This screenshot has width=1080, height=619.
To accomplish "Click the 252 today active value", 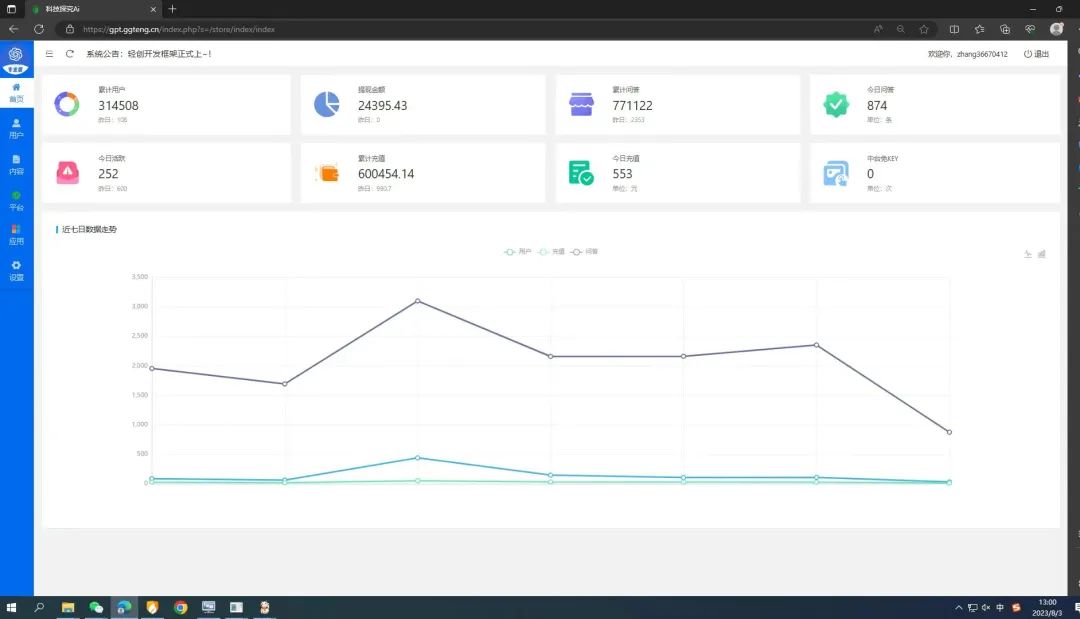I will point(108,174).
